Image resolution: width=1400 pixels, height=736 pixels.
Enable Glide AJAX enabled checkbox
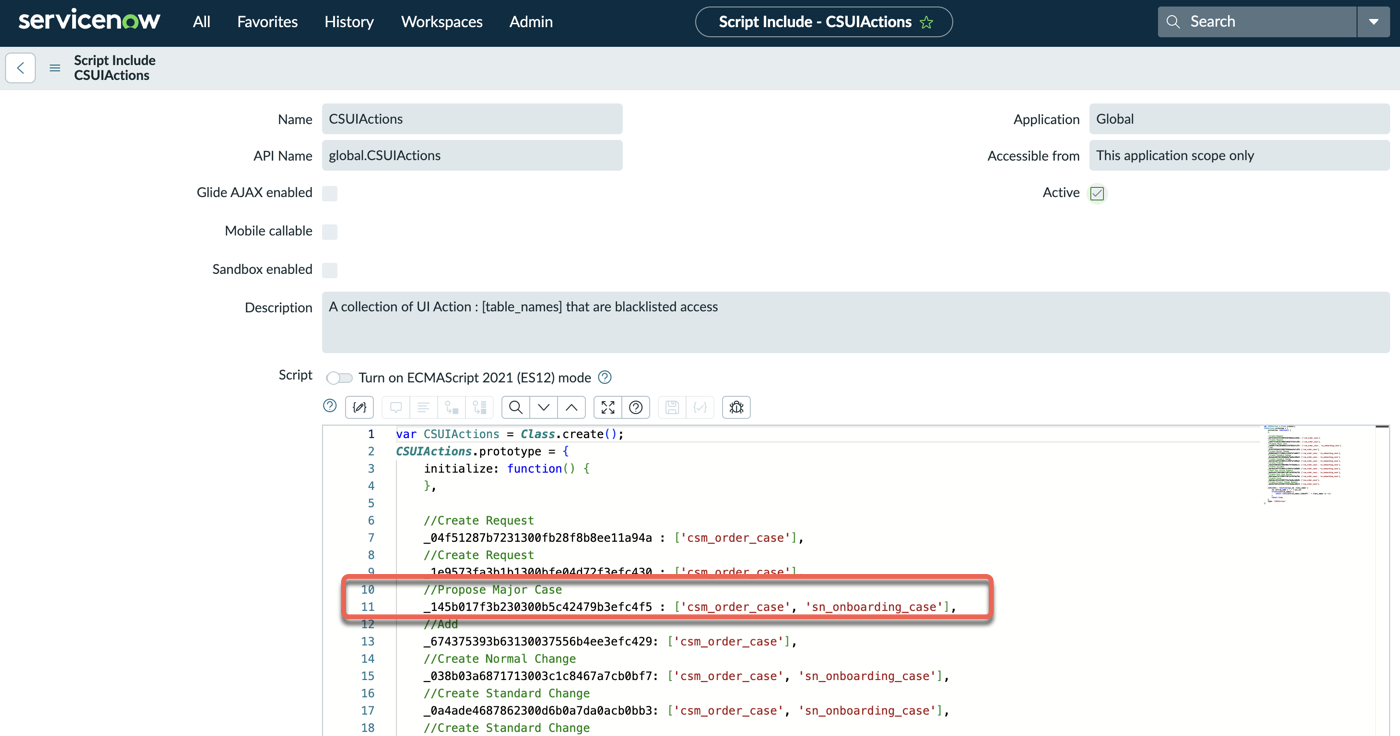click(x=330, y=193)
